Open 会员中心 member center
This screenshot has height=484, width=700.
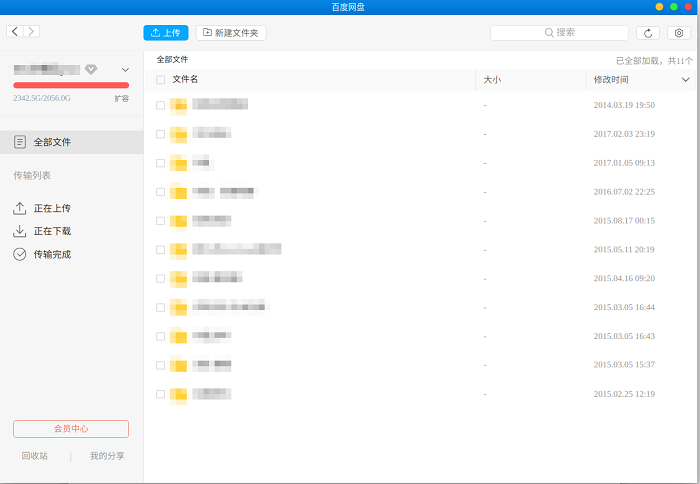(x=71, y=429)
